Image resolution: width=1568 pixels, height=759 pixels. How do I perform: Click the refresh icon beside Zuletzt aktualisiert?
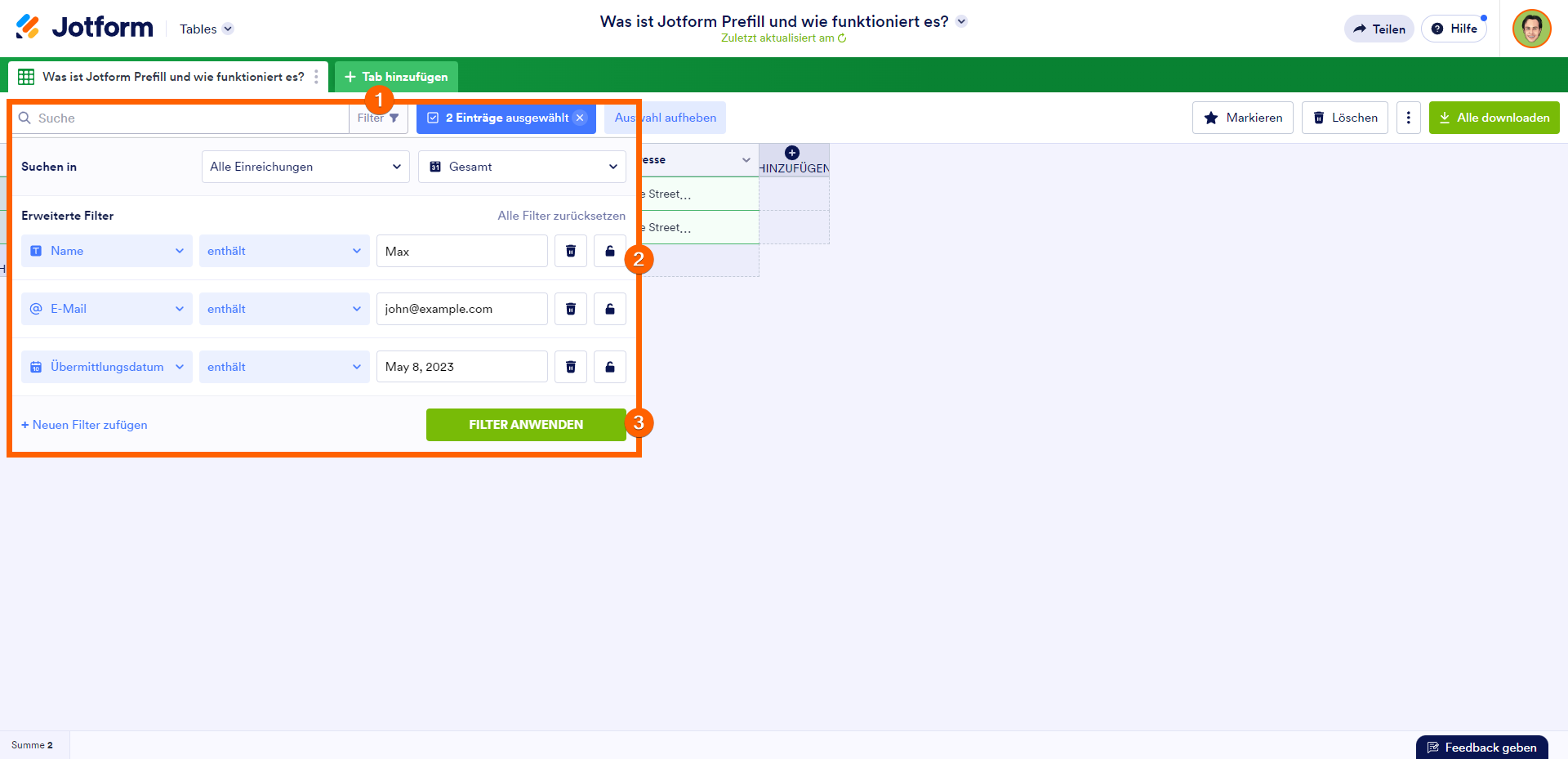tap(842, 38)
